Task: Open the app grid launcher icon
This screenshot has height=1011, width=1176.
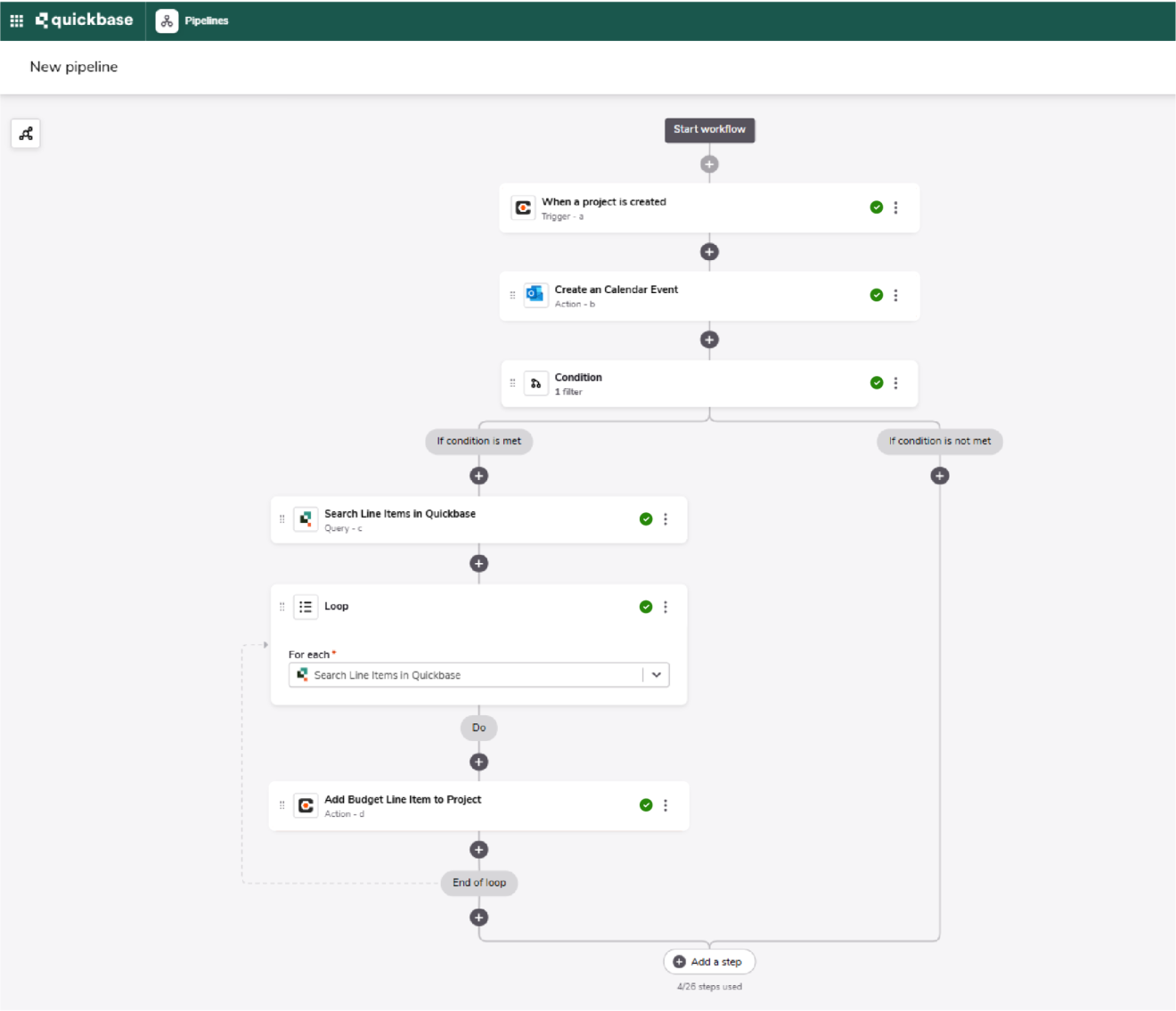Action: pyautogui.click(x=16, y=20)
